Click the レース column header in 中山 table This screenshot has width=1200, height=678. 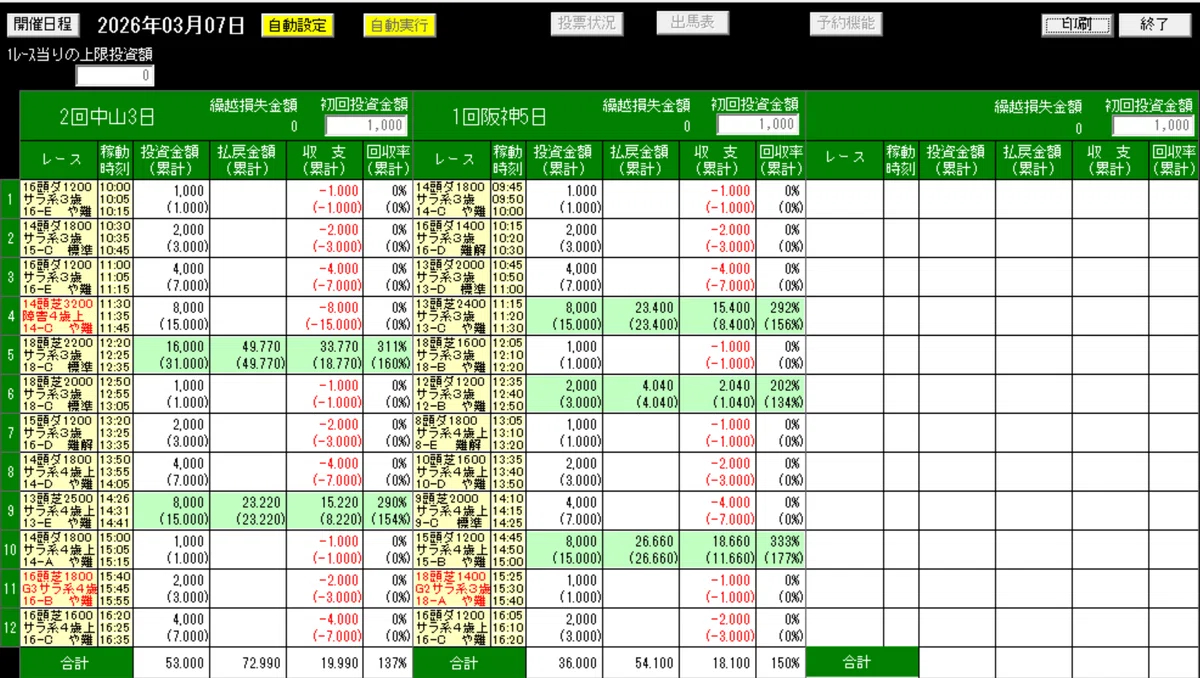coord(58,160)
